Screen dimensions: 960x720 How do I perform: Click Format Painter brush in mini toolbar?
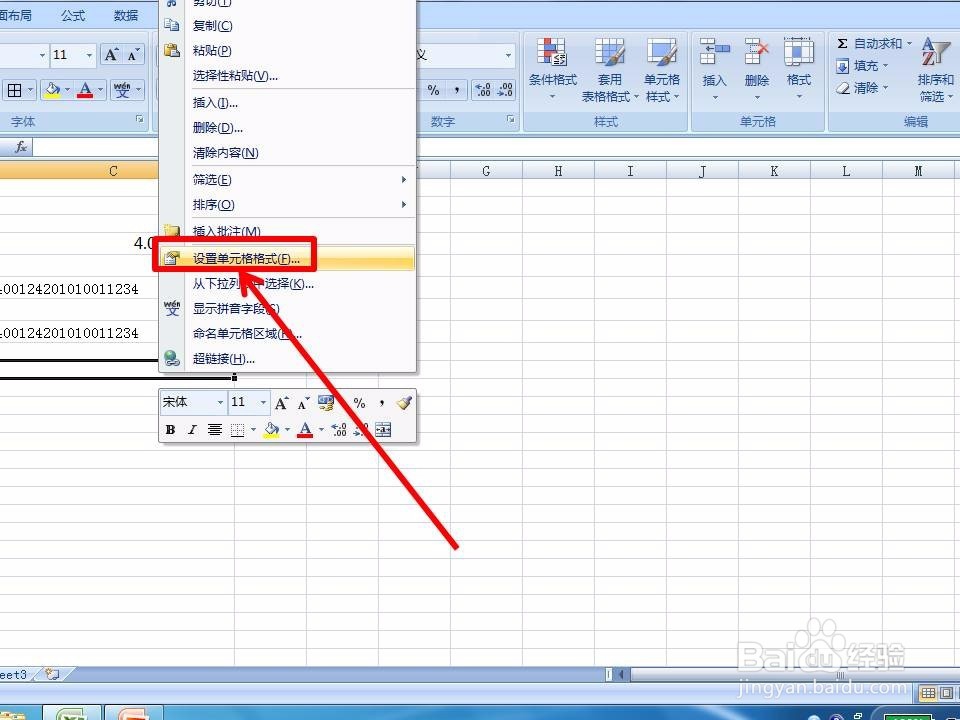point(404,403)
